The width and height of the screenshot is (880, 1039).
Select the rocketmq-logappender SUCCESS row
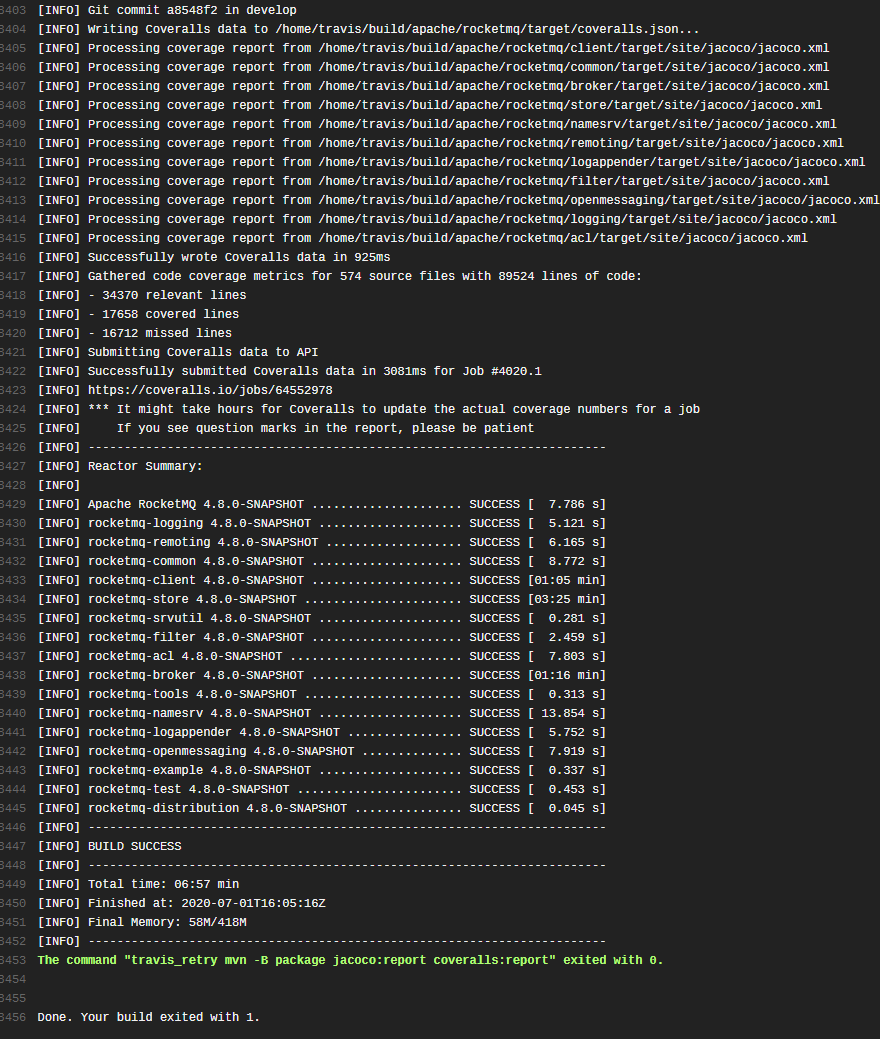(321, 732)
